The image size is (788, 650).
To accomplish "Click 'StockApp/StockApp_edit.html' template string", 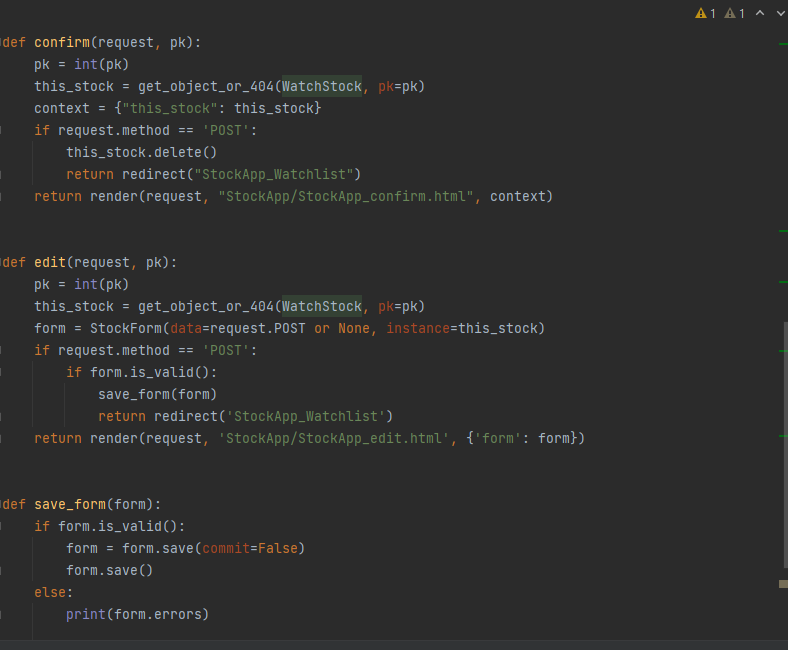I will [x=334, y=438].
